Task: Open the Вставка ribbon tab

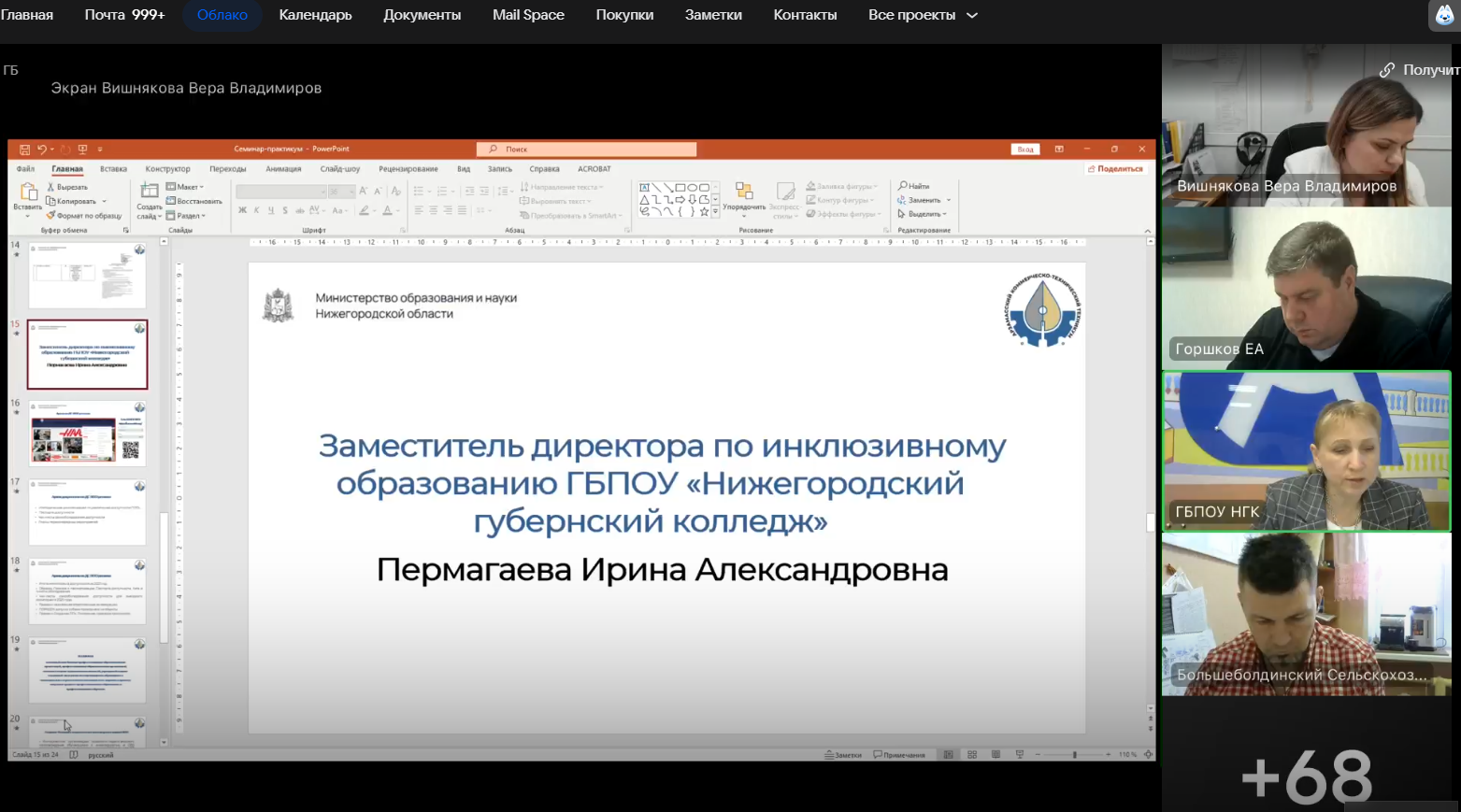Action: coord(113,169)
